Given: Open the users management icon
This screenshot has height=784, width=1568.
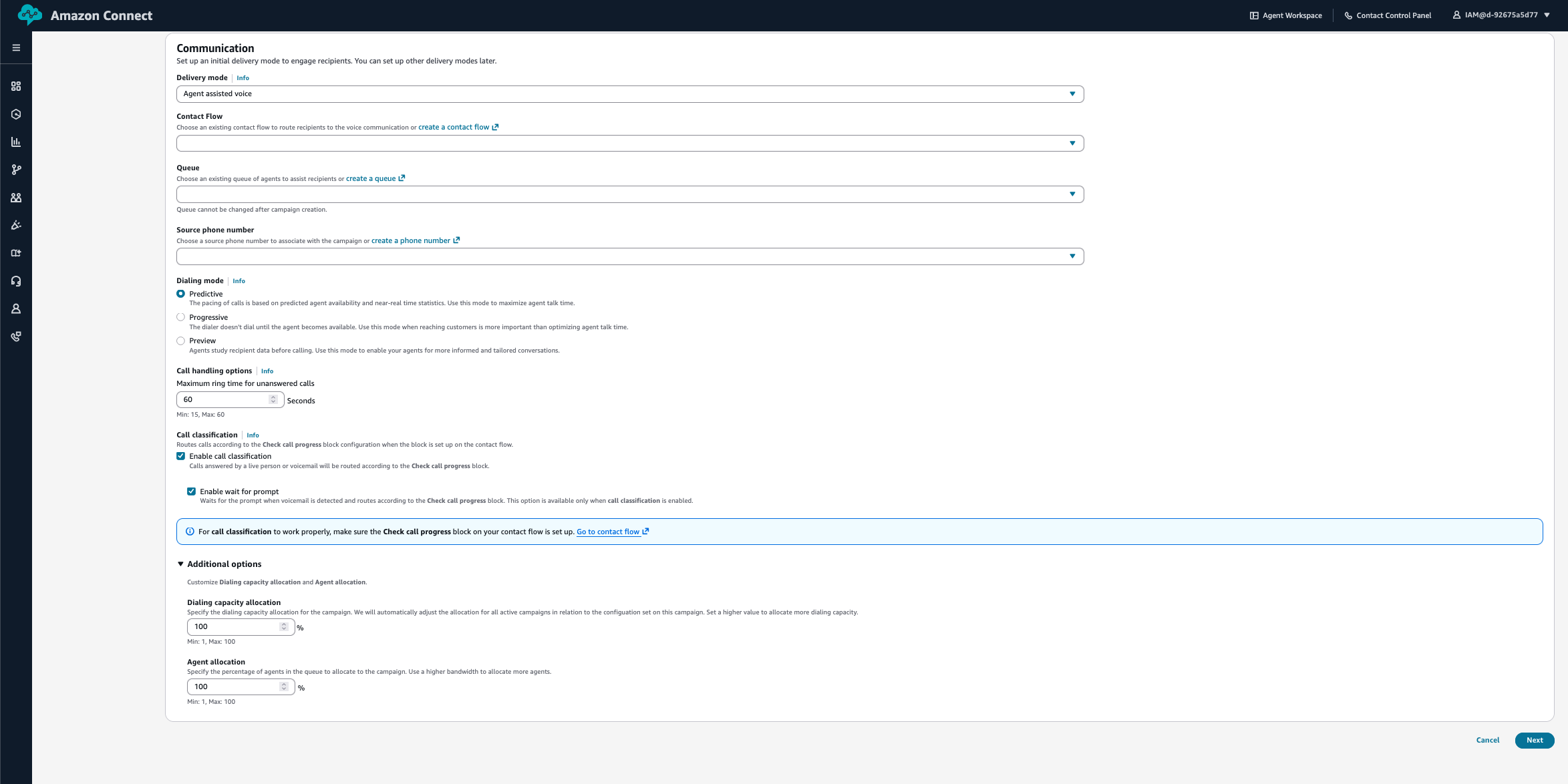Looking at the screenshot, I should click(x=15, y=197).
